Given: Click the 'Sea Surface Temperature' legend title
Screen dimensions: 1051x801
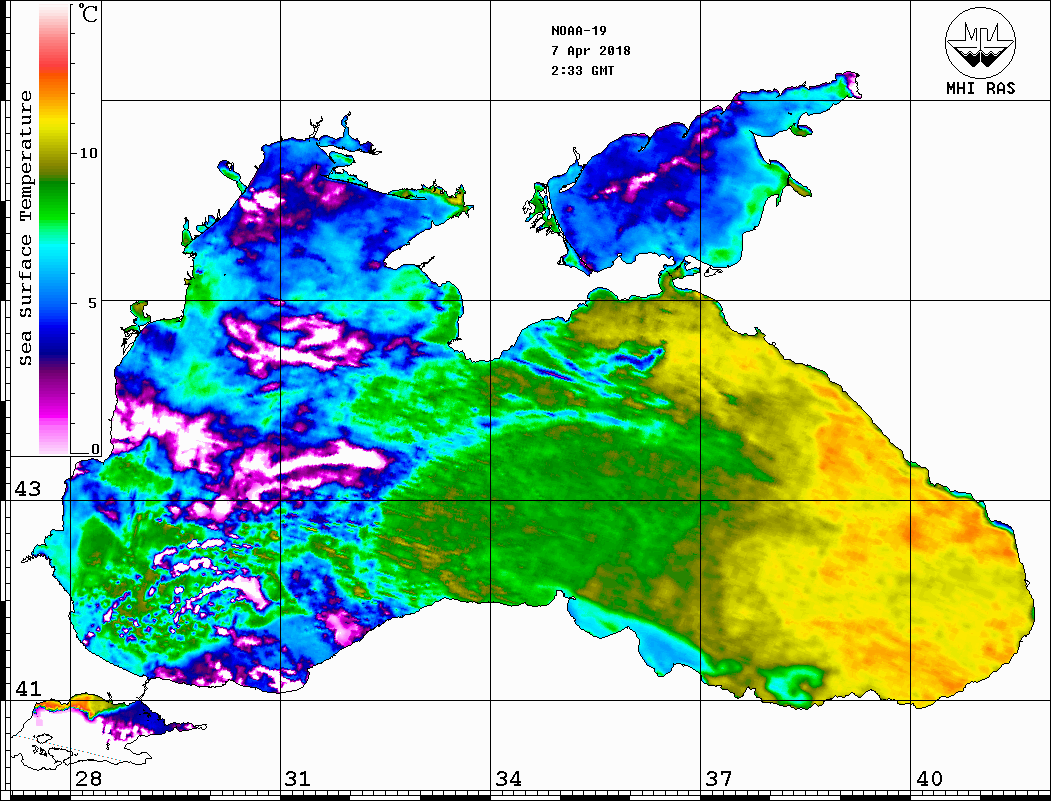Looking at the screenshot, I should point(25,228).
